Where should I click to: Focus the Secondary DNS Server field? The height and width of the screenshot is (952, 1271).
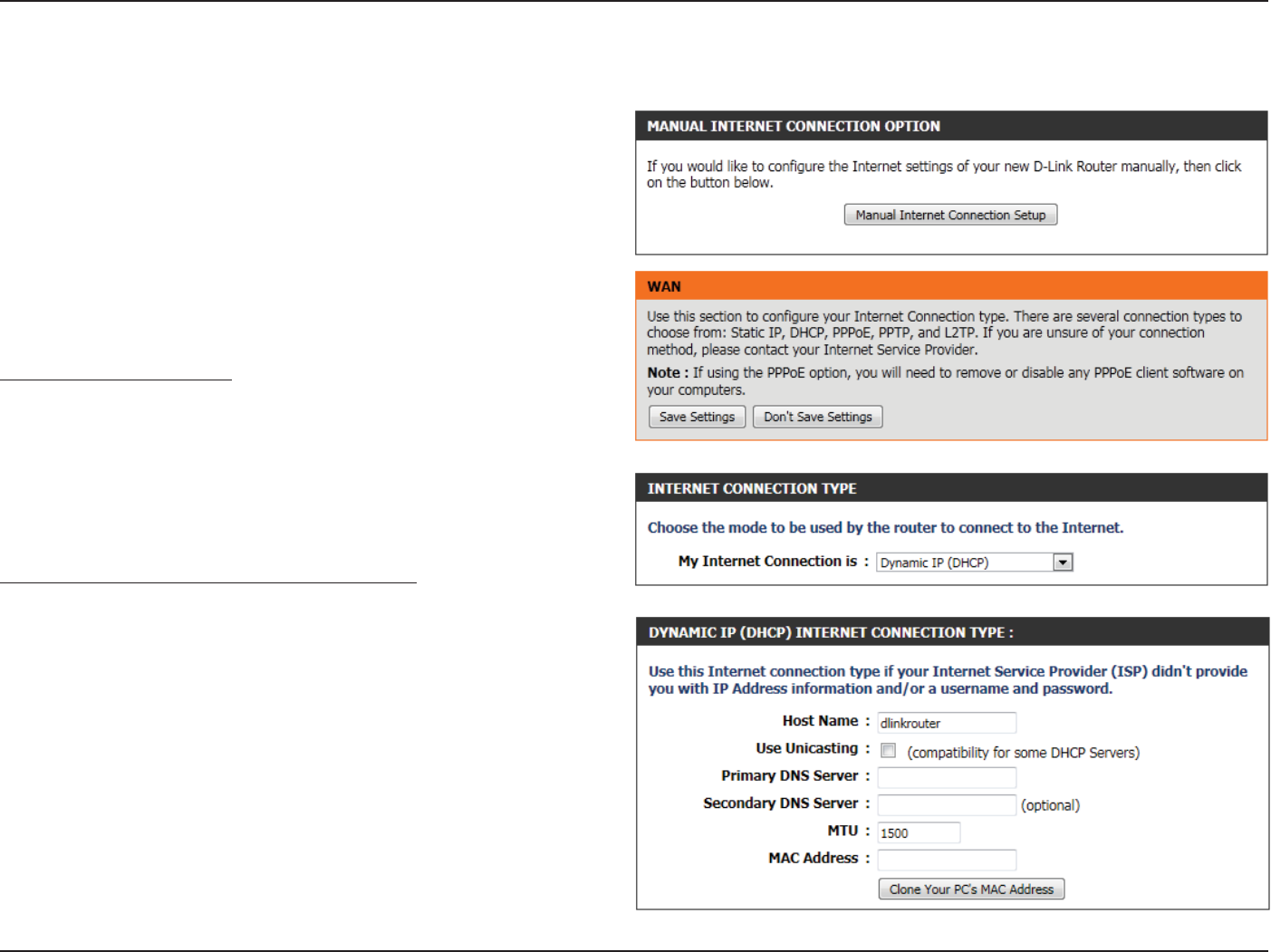(x=947, y=805)
